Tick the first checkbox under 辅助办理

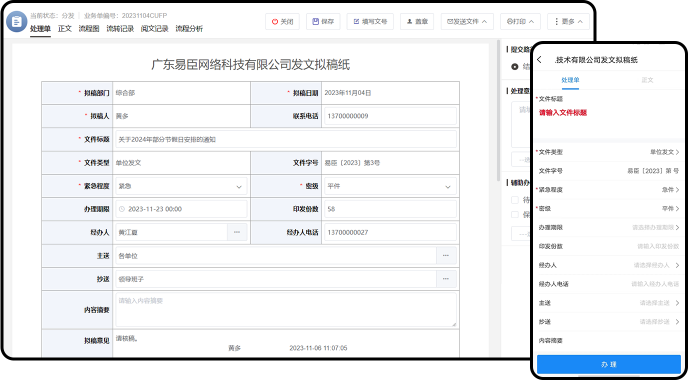[x=515, y=200]
